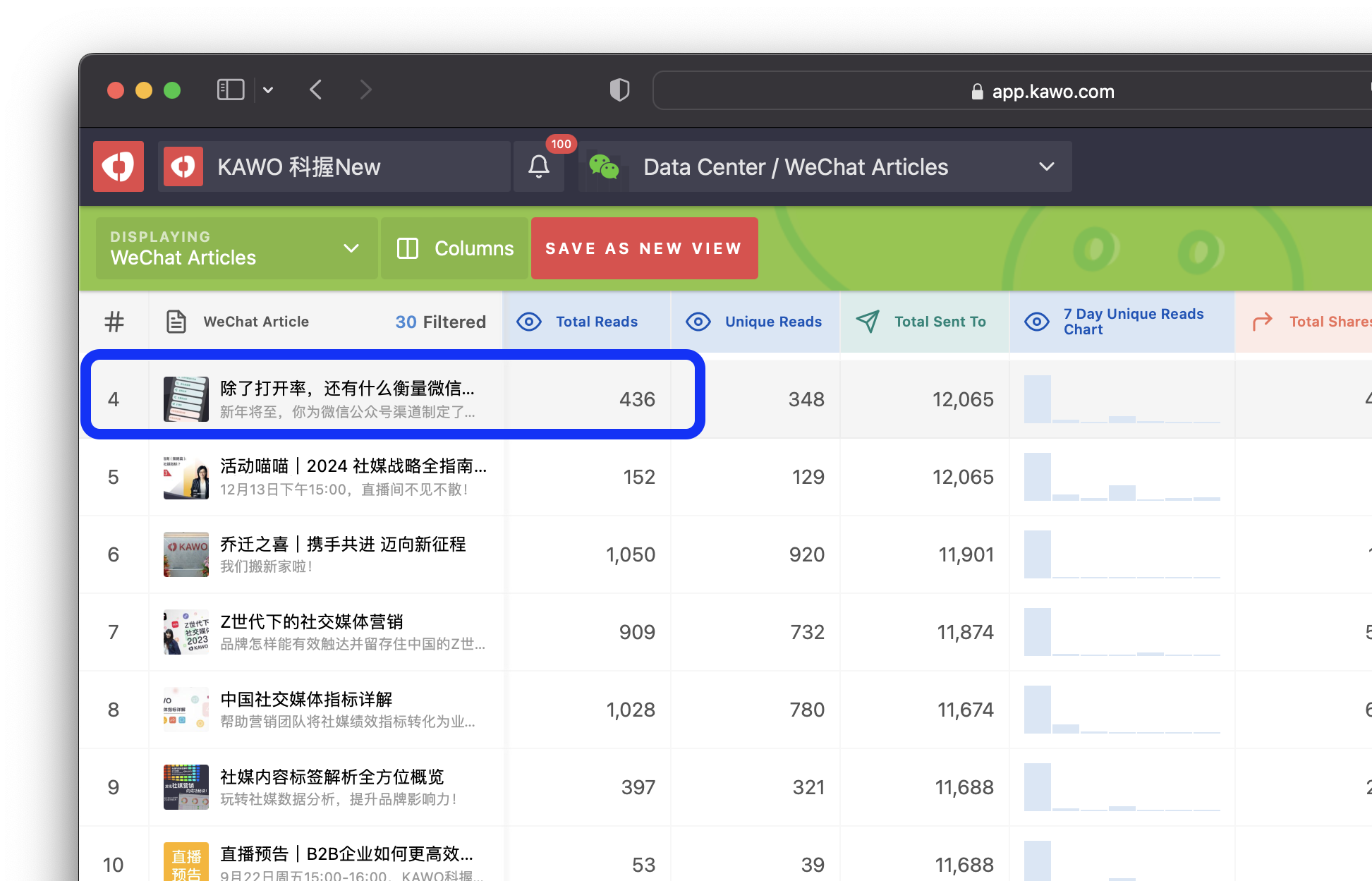Viewport: 1372px width, 881px height.
Task: Click the Save As New View button
Action: 644,248
